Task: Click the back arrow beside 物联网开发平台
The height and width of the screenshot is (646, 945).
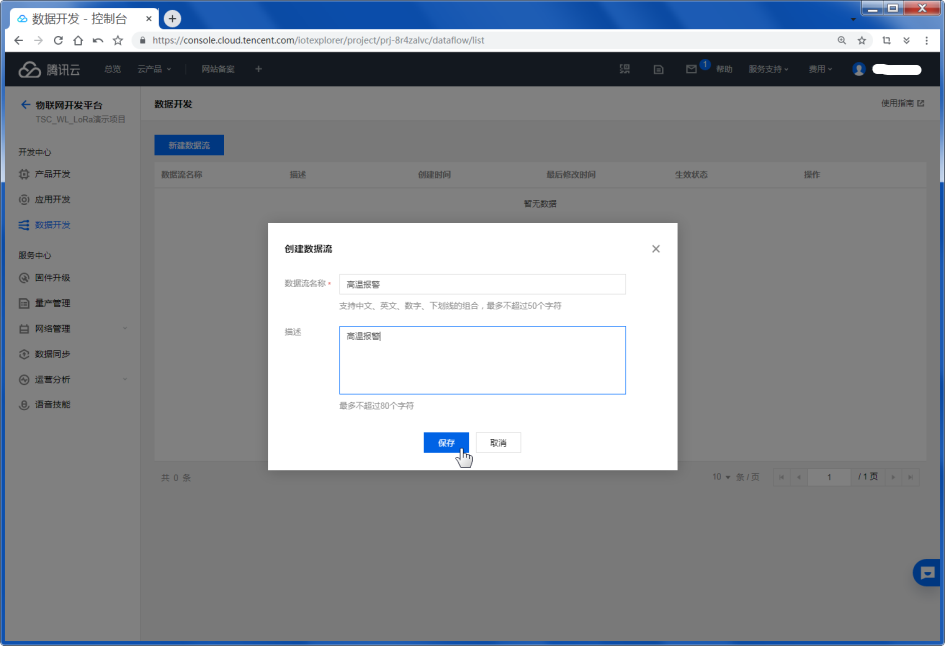Action: point(25,105)
